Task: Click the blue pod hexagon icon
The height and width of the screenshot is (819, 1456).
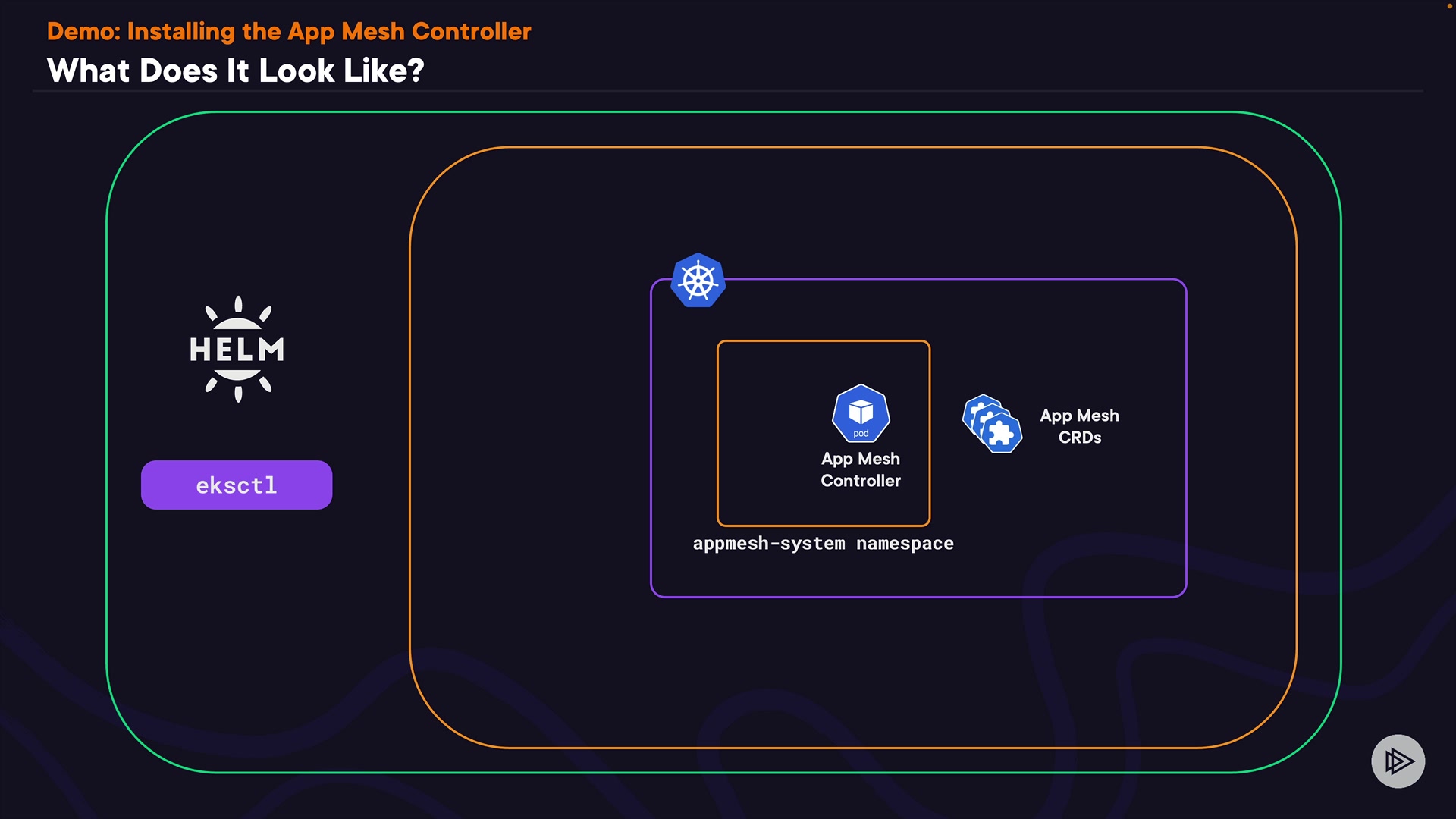Action: click(861, 413)
